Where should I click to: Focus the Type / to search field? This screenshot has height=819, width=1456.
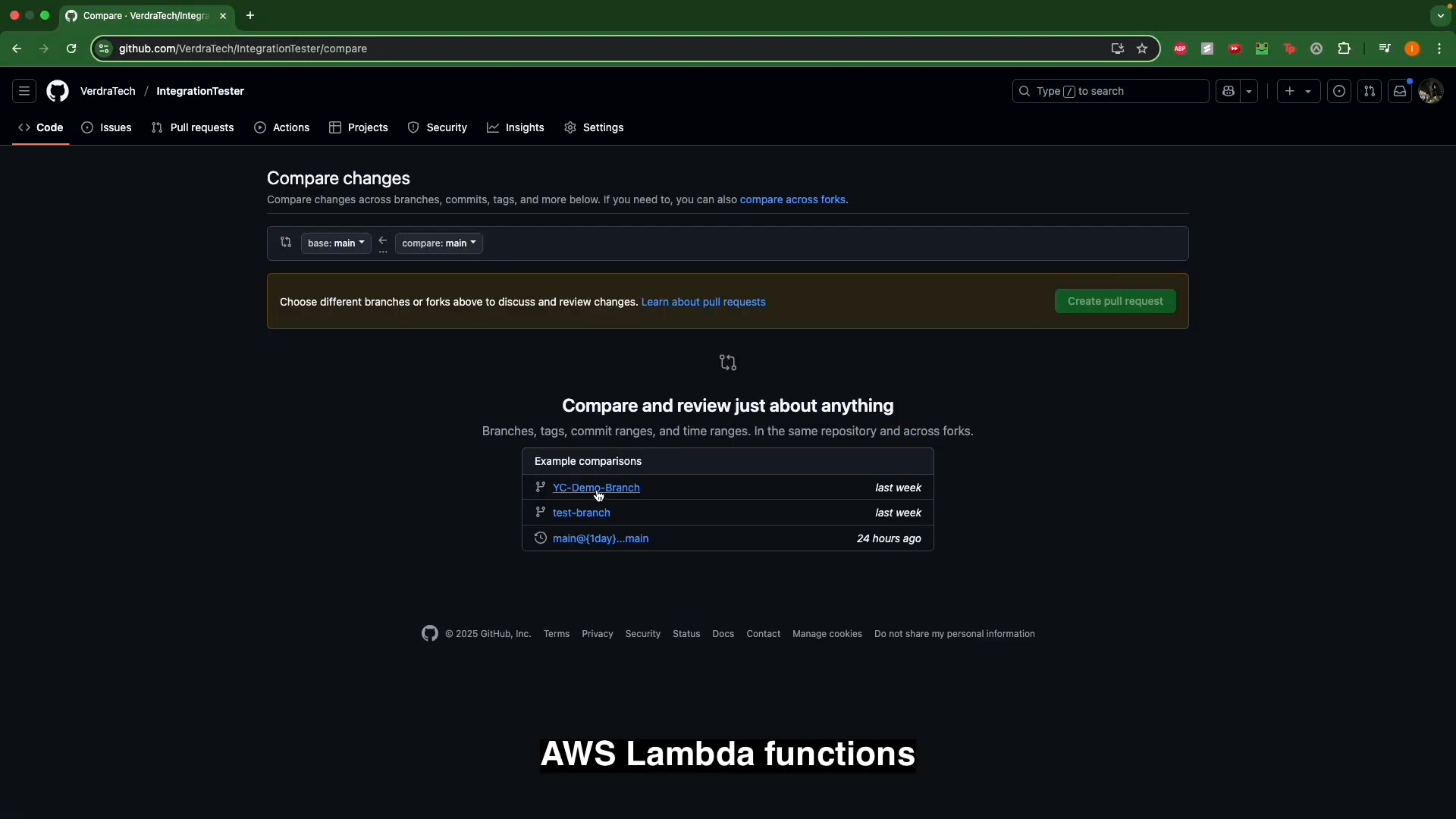pos(1110,91)
